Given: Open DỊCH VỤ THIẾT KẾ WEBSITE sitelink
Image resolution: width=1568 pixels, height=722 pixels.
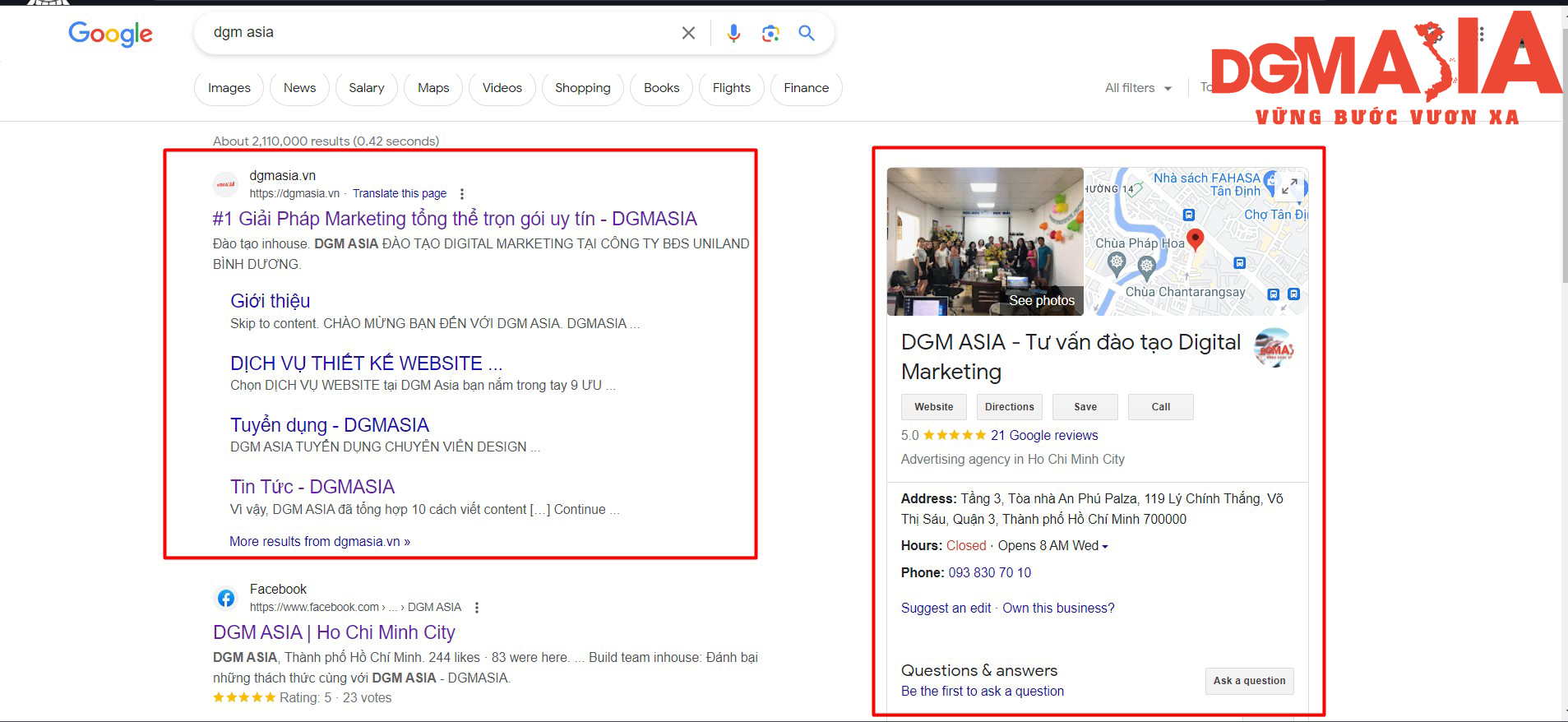Looking at the screenshot, I should coord(366,363).
